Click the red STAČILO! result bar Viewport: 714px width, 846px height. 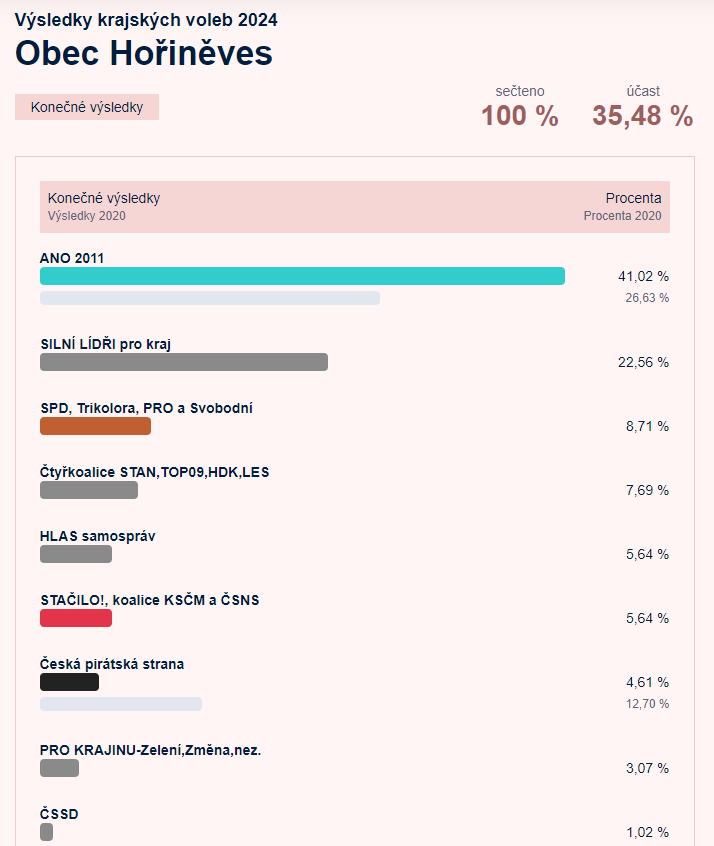click(x=76, y=618)
